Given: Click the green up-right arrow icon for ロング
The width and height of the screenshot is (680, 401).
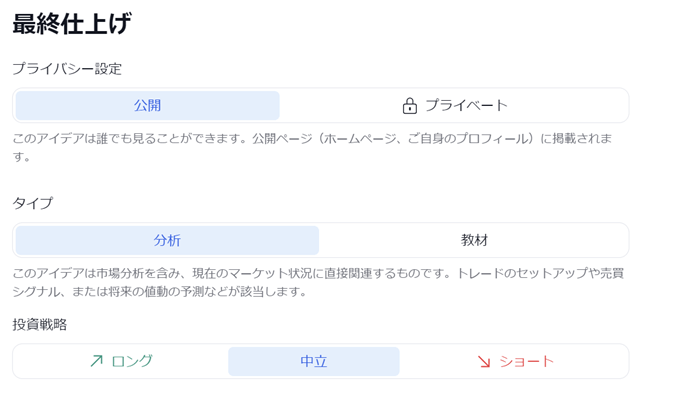Looking at the screenshot, I should tap(96, 361).
